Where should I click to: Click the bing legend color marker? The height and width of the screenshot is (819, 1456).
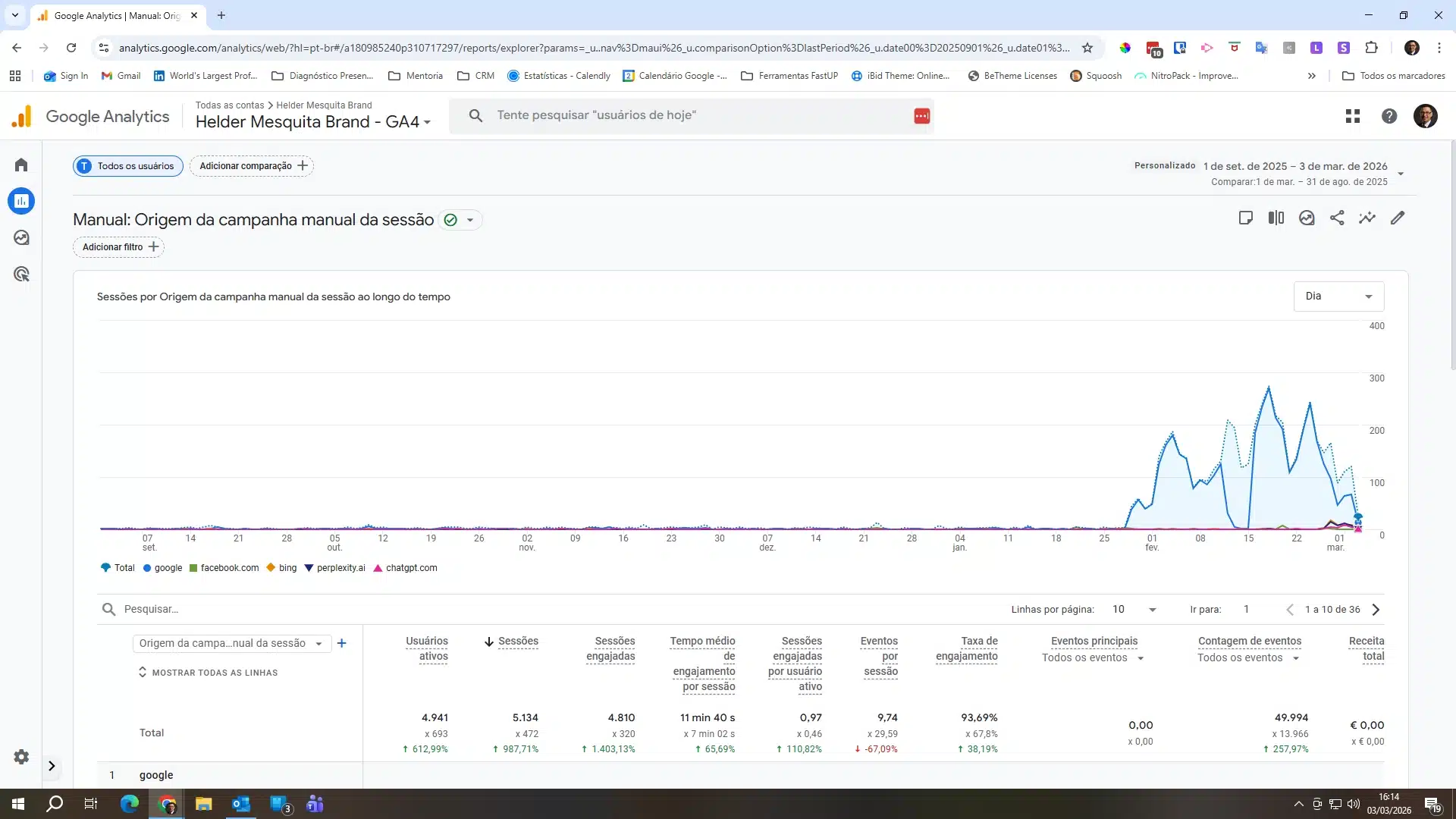(271, 568)
